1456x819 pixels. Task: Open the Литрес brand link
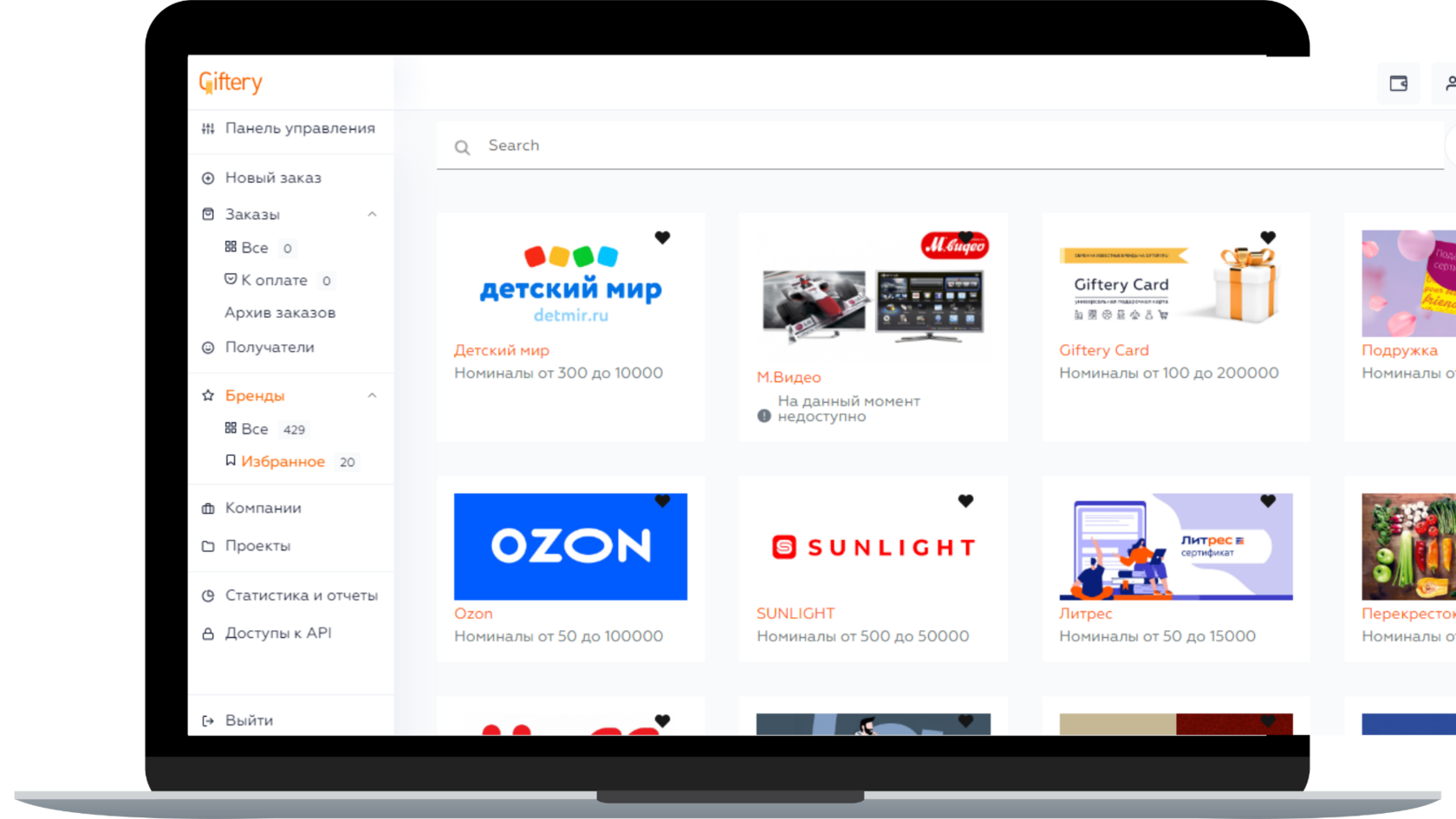(x=1086, y=614)
